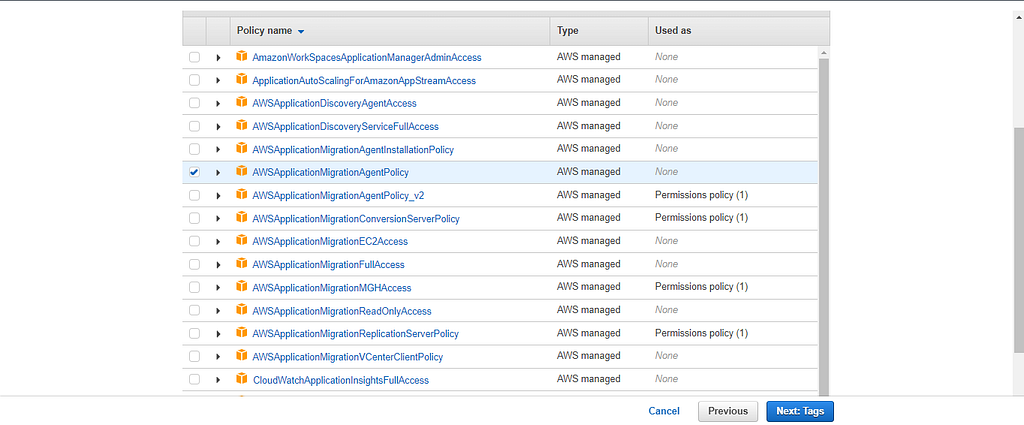
Task: Select the AWSApplicationMigrationReadOnlyAccess checkbox
Action: 194,311
